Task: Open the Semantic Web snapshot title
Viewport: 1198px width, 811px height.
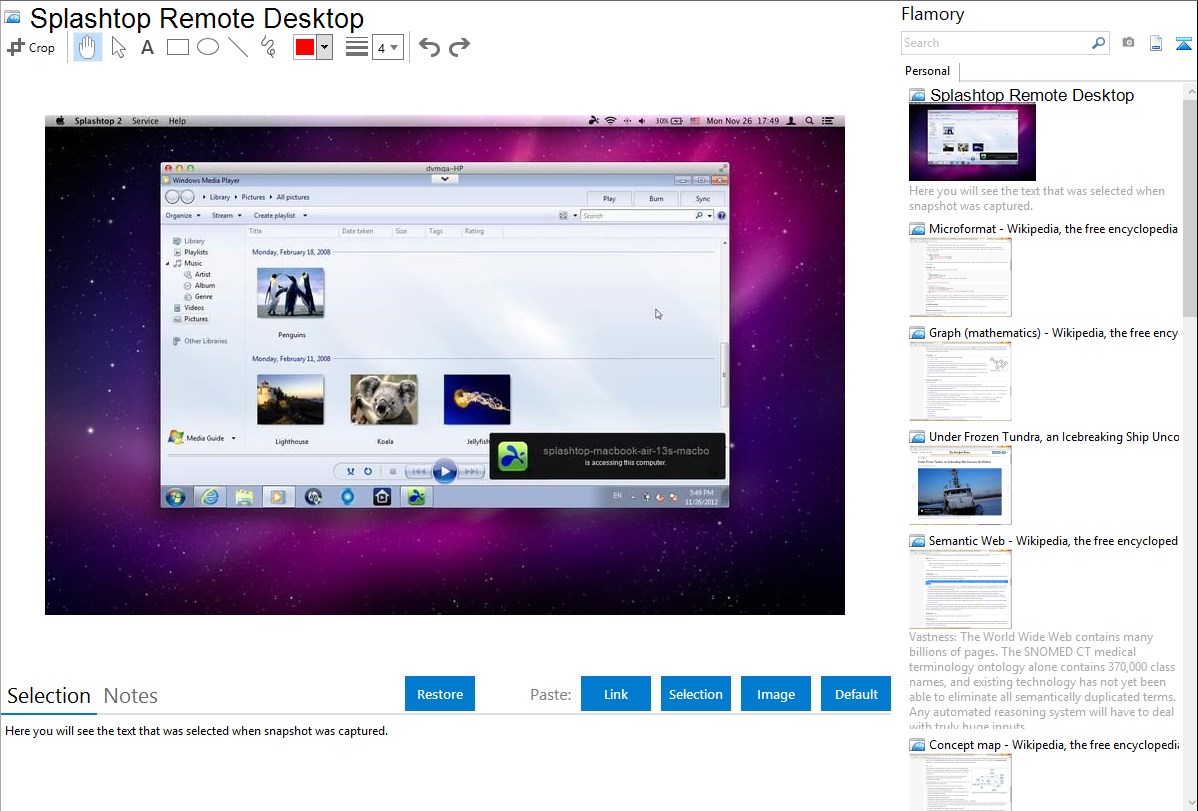Action: (1053, 540)
